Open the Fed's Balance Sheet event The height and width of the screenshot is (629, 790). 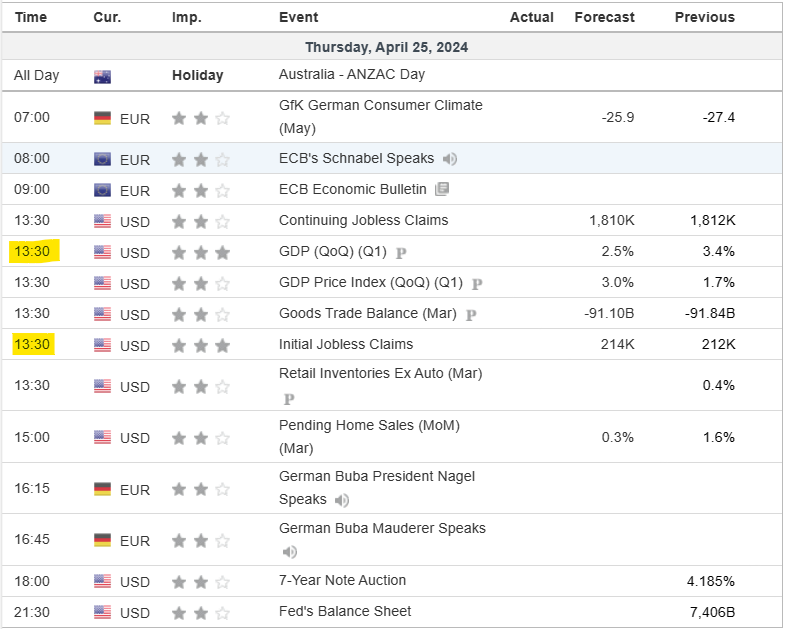(345, 612)
